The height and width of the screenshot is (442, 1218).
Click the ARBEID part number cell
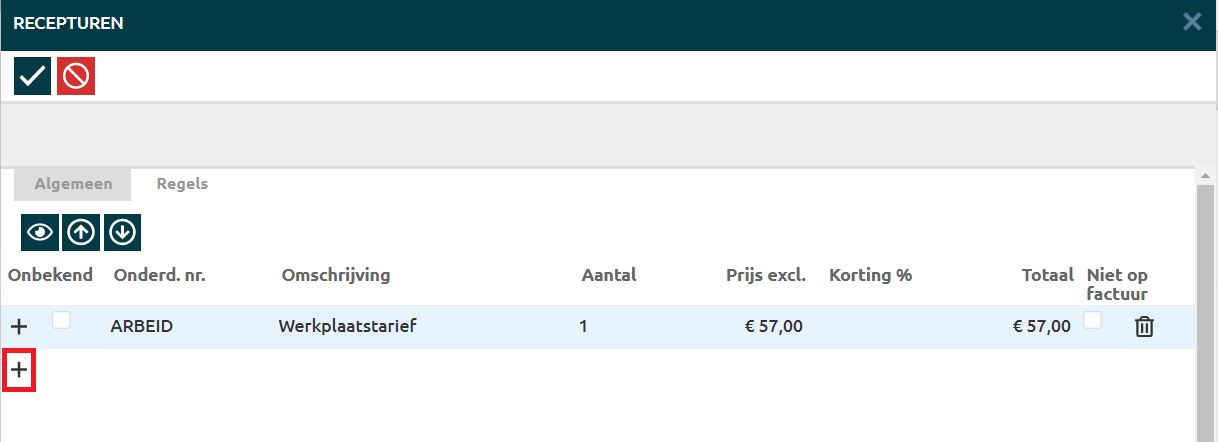(x=142, y=326)
